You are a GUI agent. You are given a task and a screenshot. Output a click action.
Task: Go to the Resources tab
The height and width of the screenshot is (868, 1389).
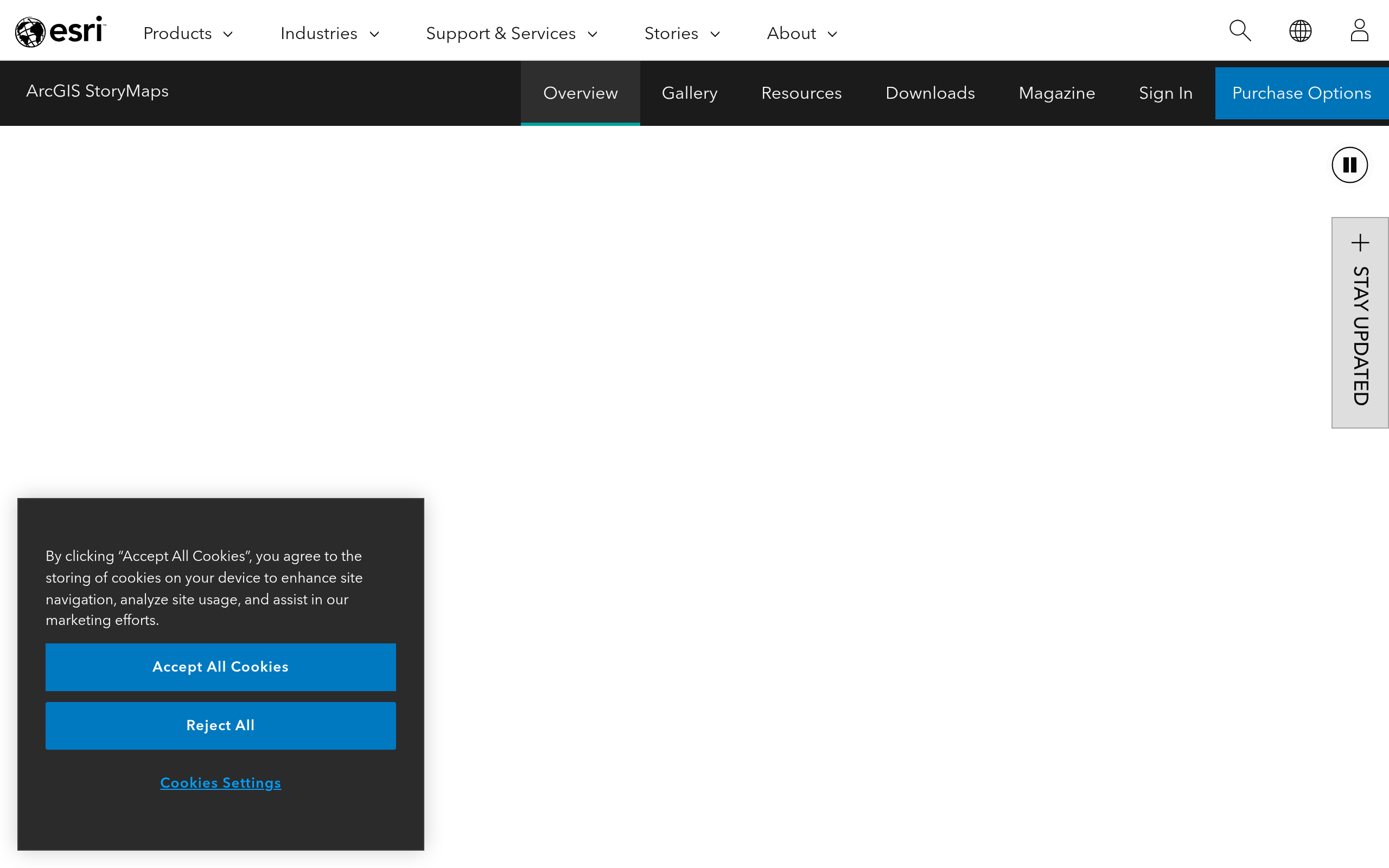click(801, 93)
